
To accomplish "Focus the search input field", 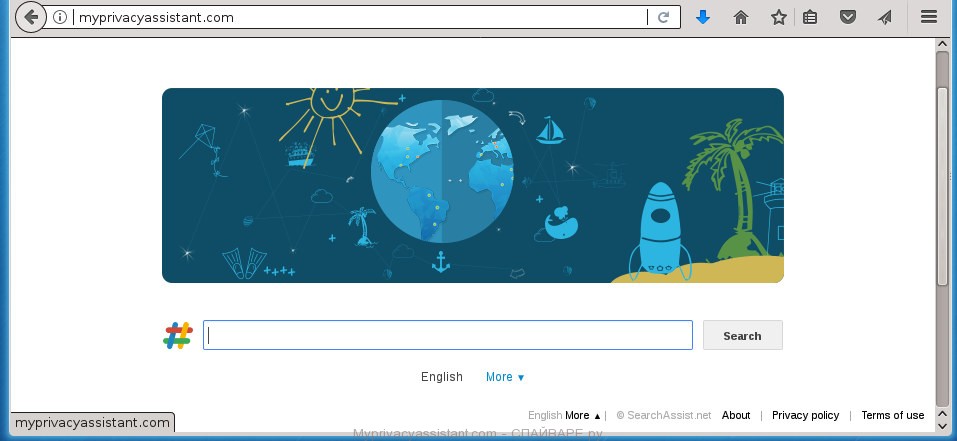I will click(448, 335).
